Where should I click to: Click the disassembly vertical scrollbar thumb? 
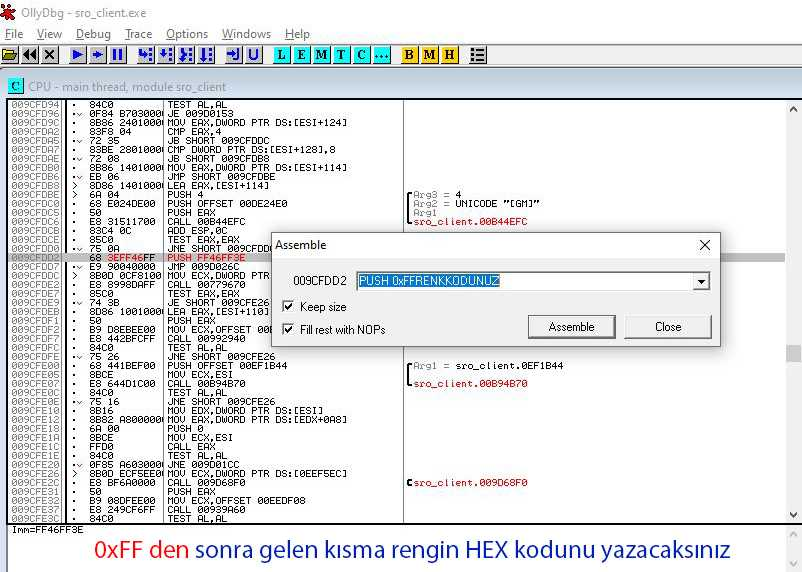point(793,354)
